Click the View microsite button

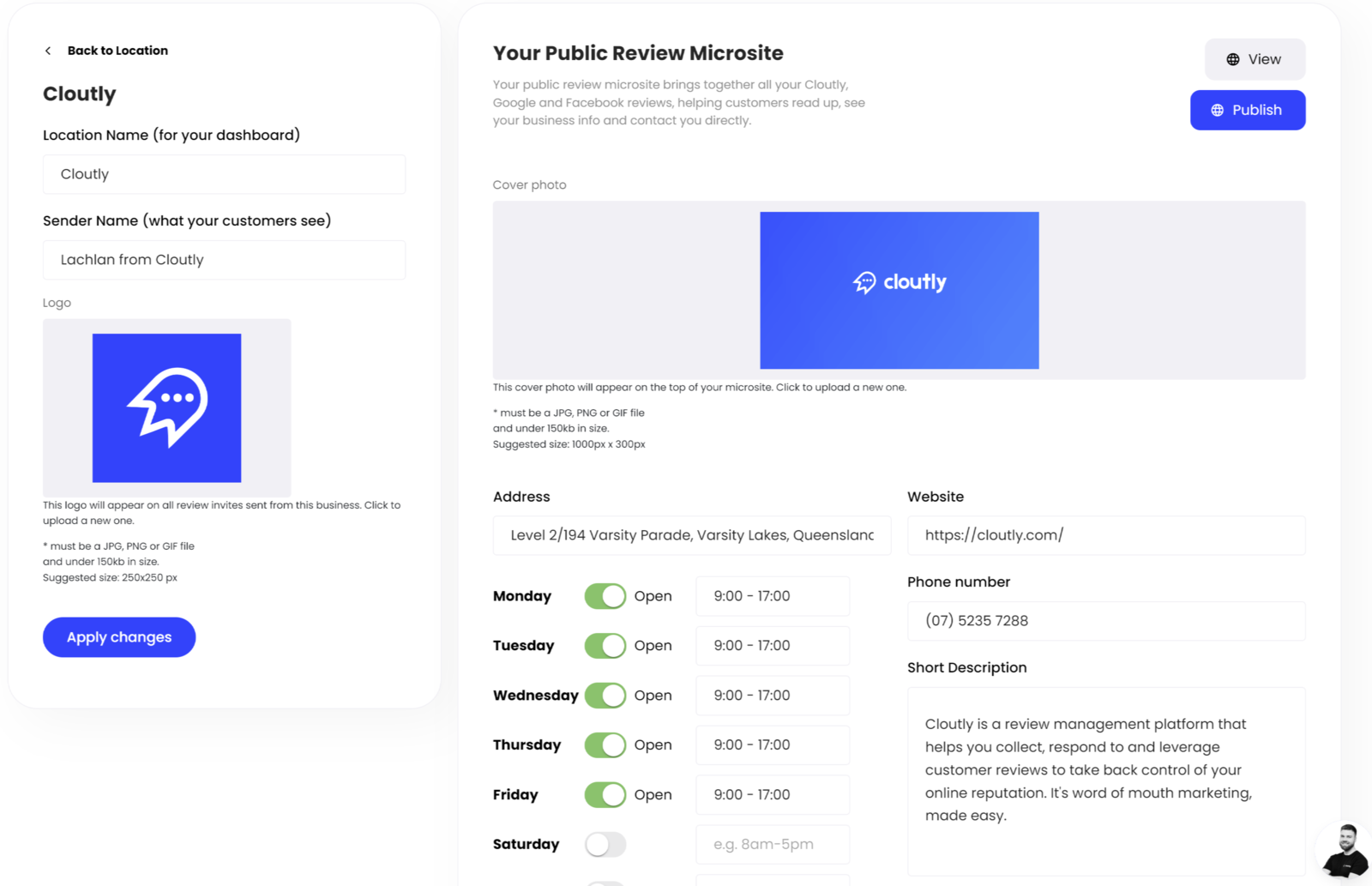[x=1254, y=59]
